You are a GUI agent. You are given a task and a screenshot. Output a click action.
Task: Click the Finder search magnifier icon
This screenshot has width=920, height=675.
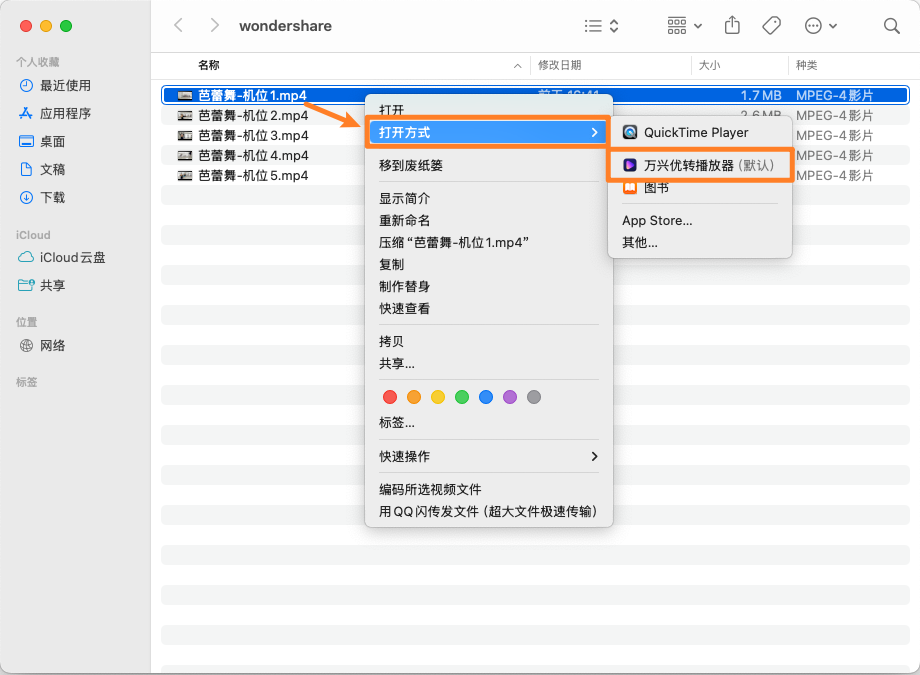891,26
